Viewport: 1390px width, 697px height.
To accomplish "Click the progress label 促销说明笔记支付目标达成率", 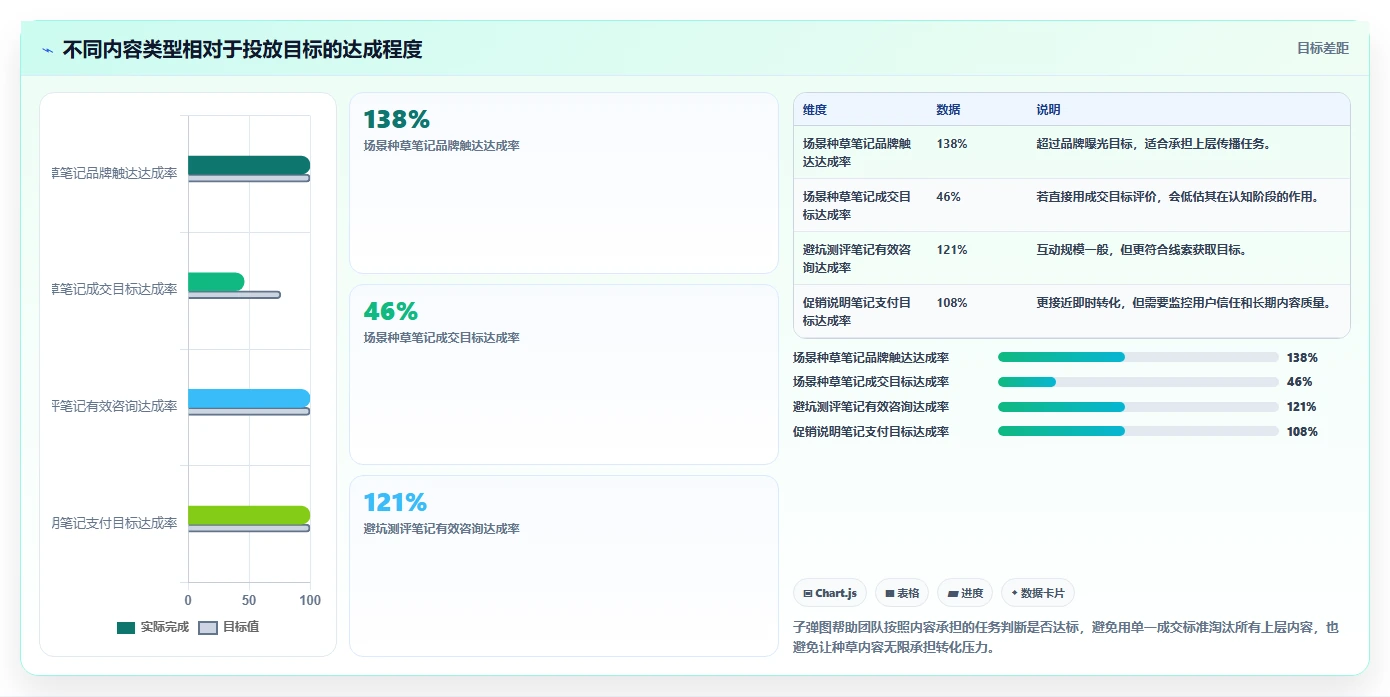I will (871, 431).
